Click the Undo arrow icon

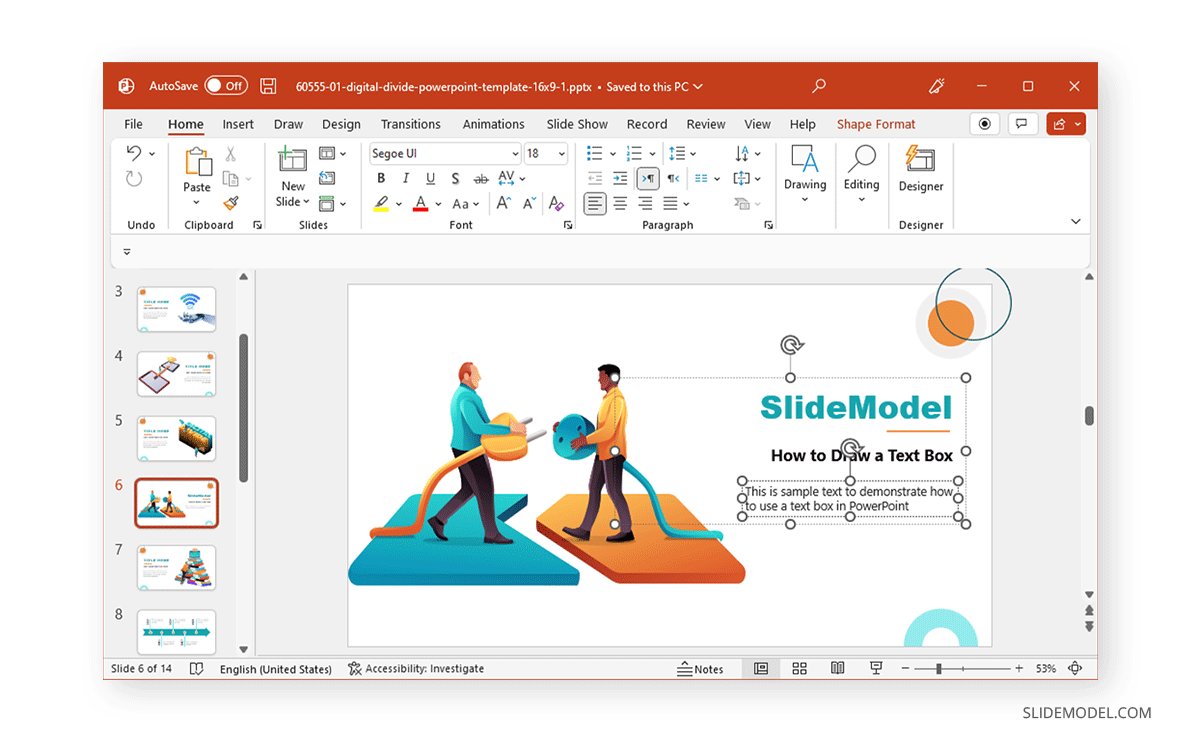[x=132, y=152]
